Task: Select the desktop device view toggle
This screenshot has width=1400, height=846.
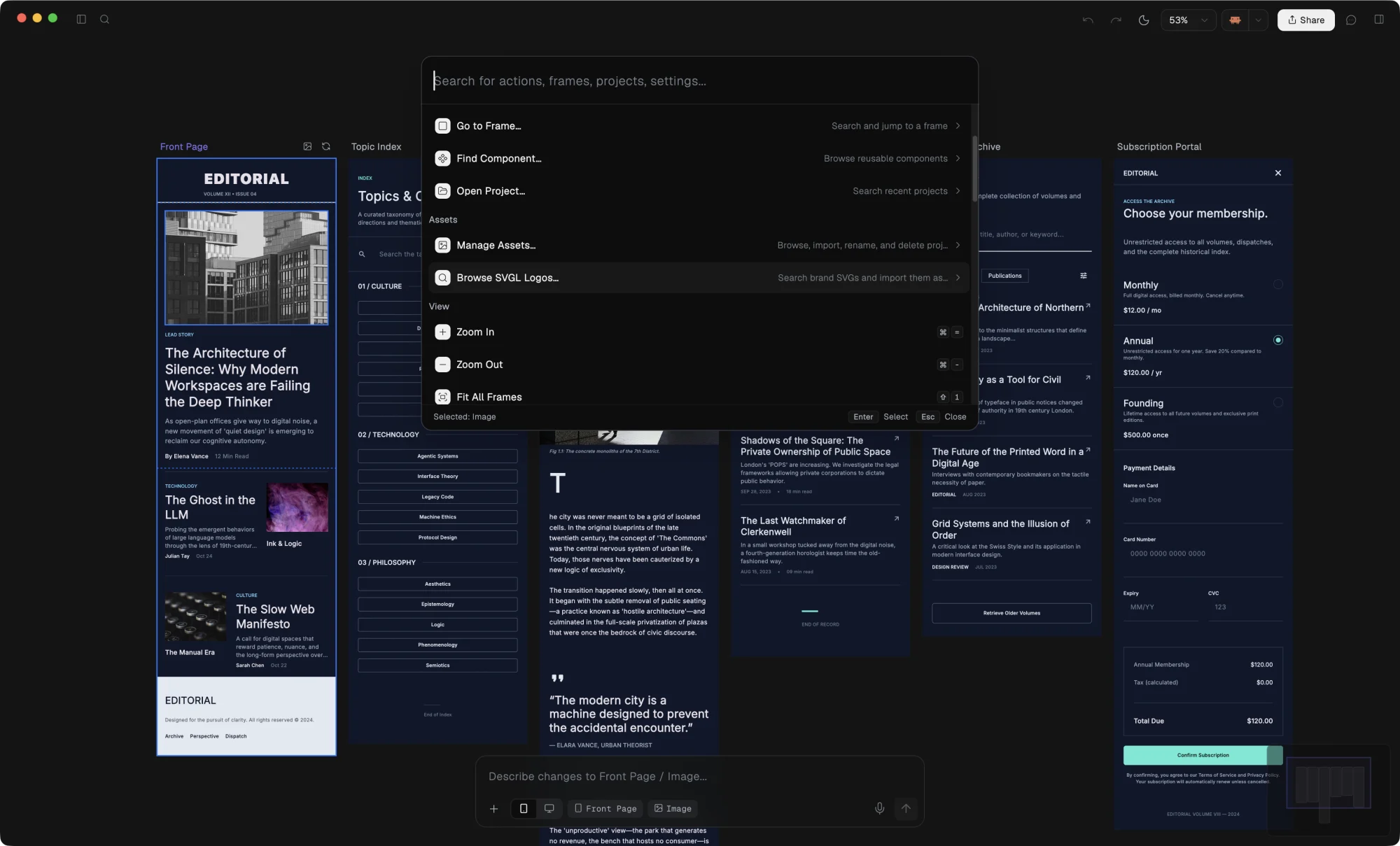Action: (x=549, y=809)
